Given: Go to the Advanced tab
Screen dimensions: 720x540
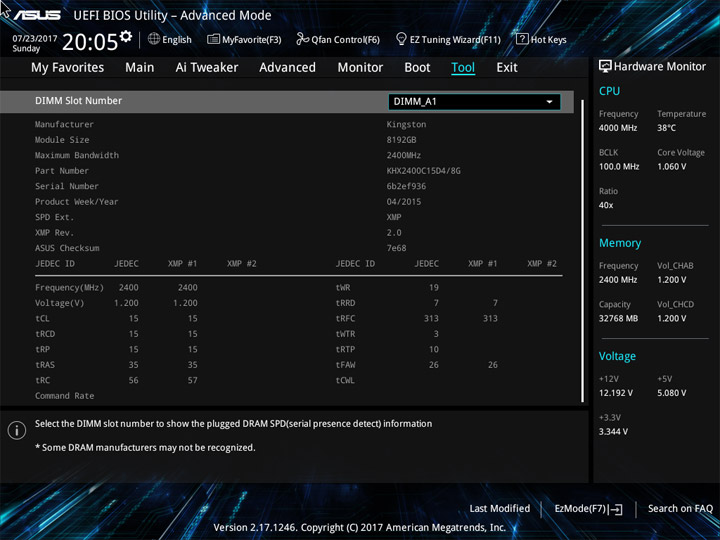Looking at the screenshot, I should pos(287,68).
